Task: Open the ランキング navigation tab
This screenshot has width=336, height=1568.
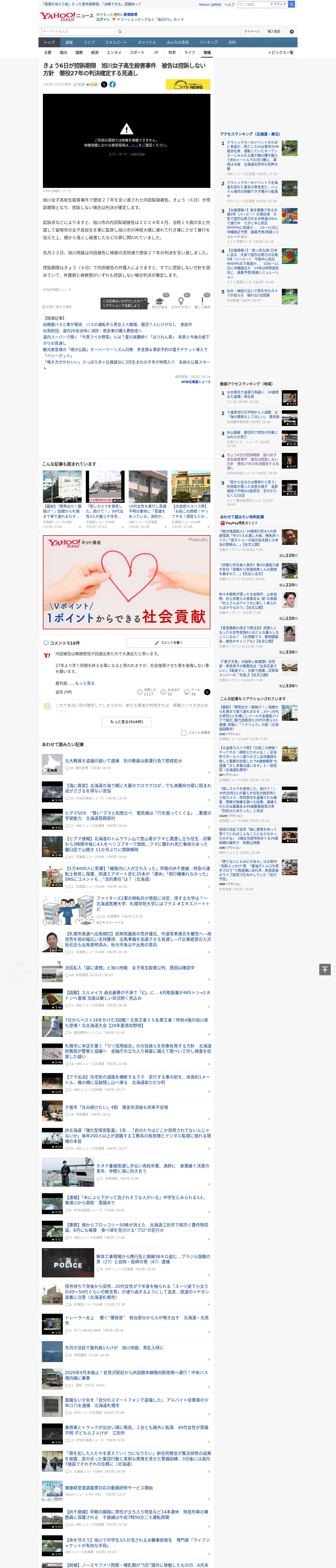Action: (x=209, y=43)
